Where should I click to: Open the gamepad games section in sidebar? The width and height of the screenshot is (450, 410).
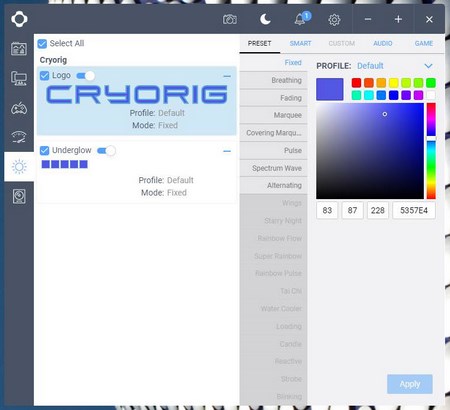pos(19,108)
